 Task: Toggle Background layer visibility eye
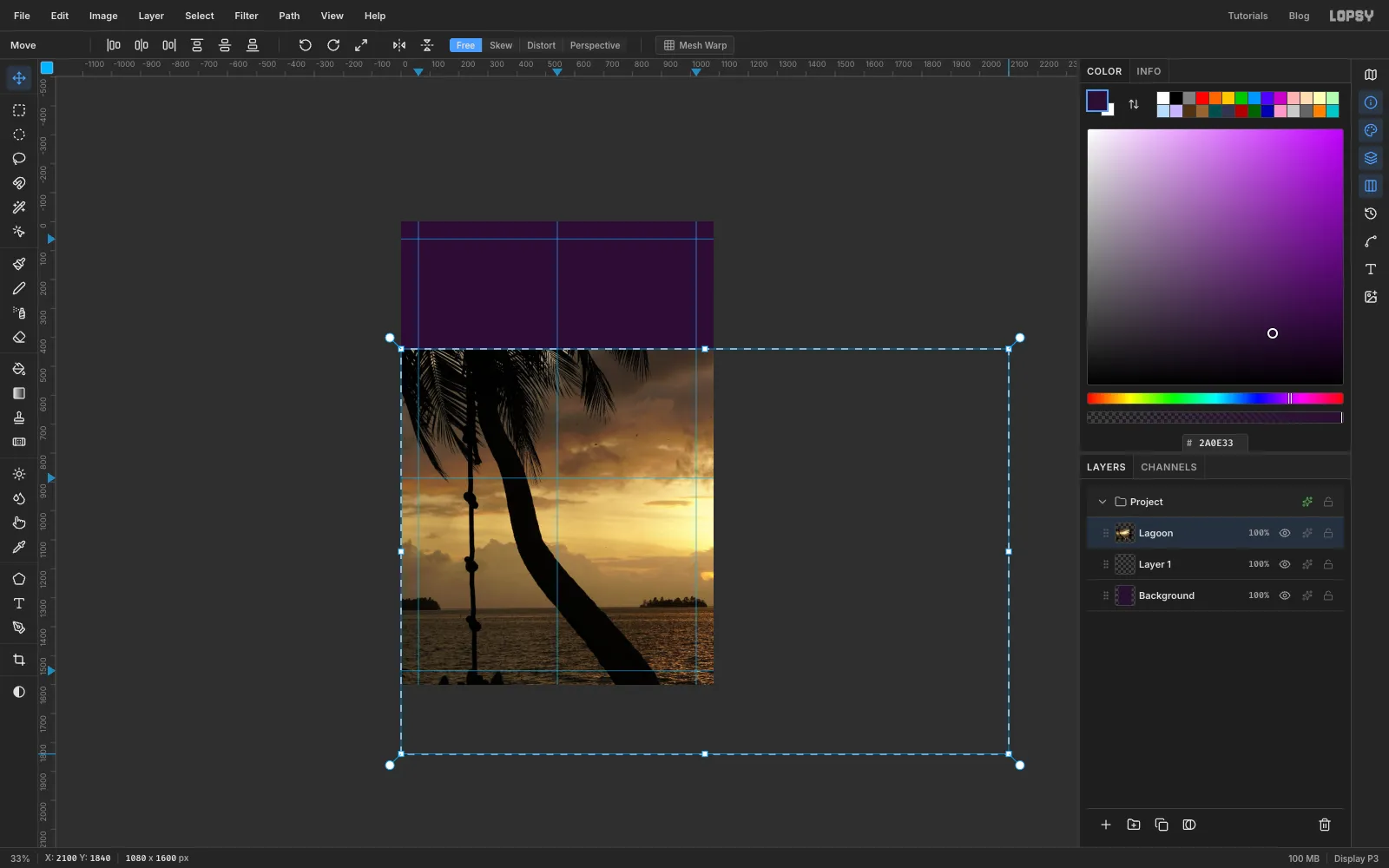[x=1285, y=595]
